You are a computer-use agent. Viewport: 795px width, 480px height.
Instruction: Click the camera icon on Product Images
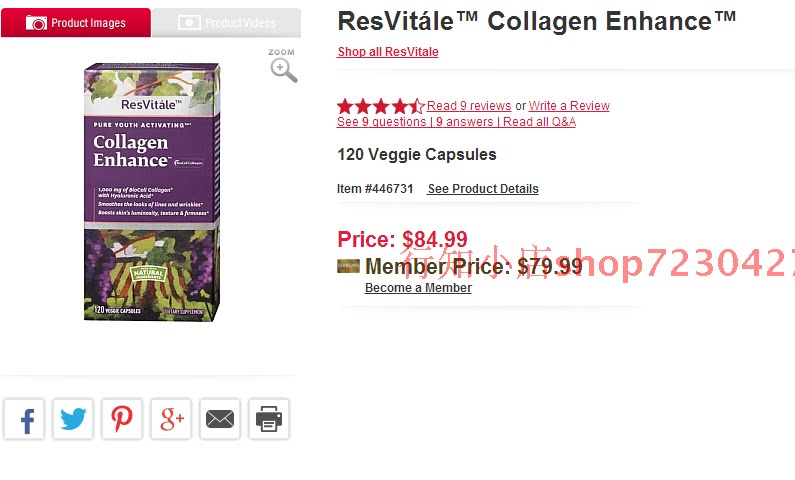pyautogui.click(x=36, y=23)
